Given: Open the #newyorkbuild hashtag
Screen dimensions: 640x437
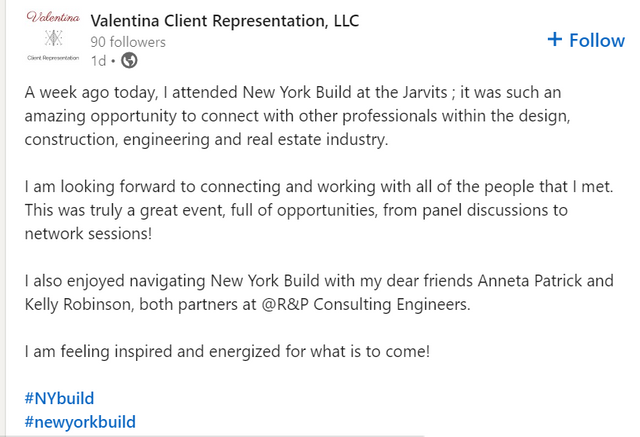Looking at the screenshot, I should pyautogui.click(x=80, y=422).
